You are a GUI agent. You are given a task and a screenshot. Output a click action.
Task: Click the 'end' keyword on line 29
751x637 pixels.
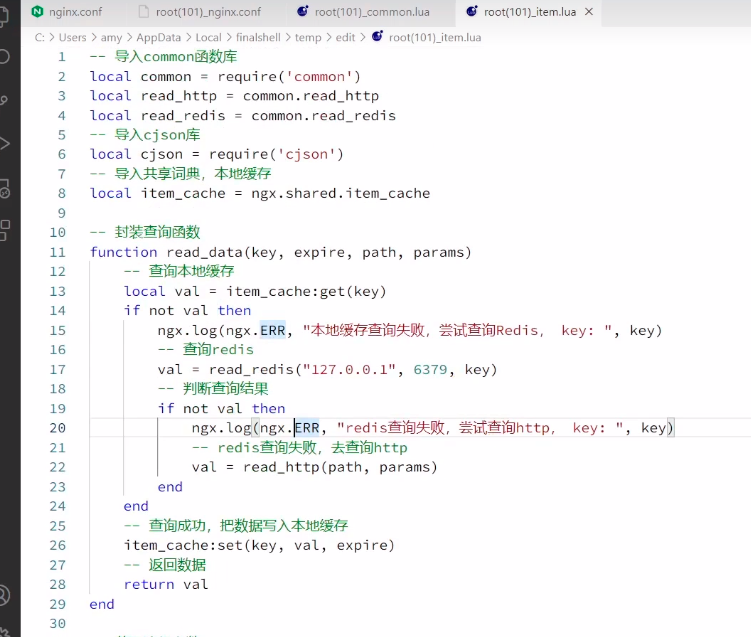point(102,604)
